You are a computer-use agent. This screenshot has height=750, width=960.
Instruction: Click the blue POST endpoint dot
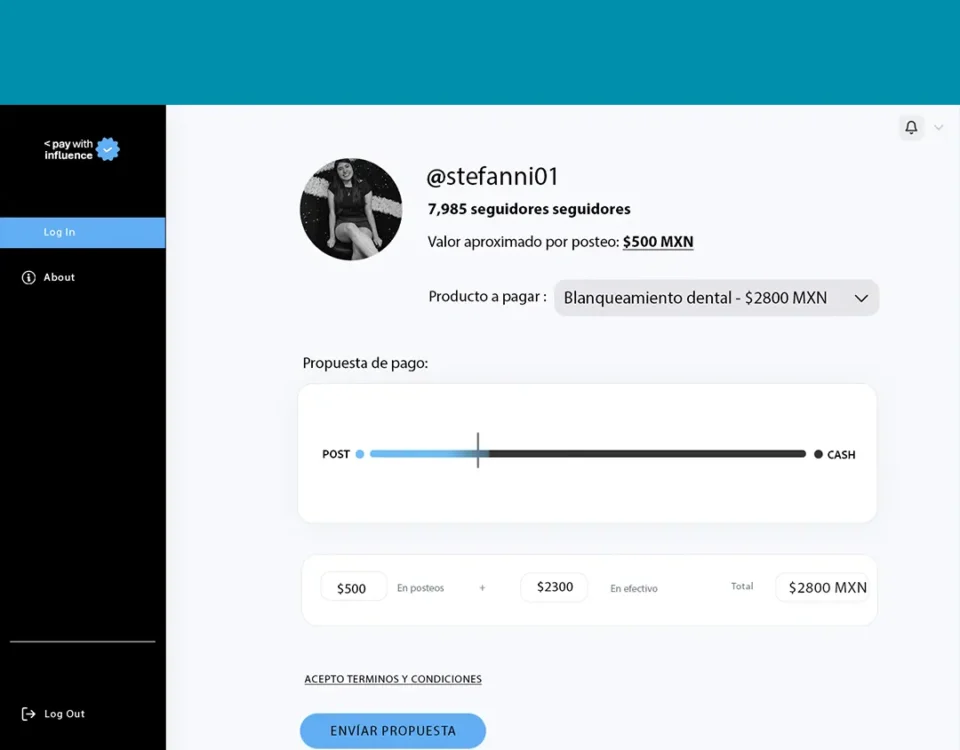click(x=360, y=454)
